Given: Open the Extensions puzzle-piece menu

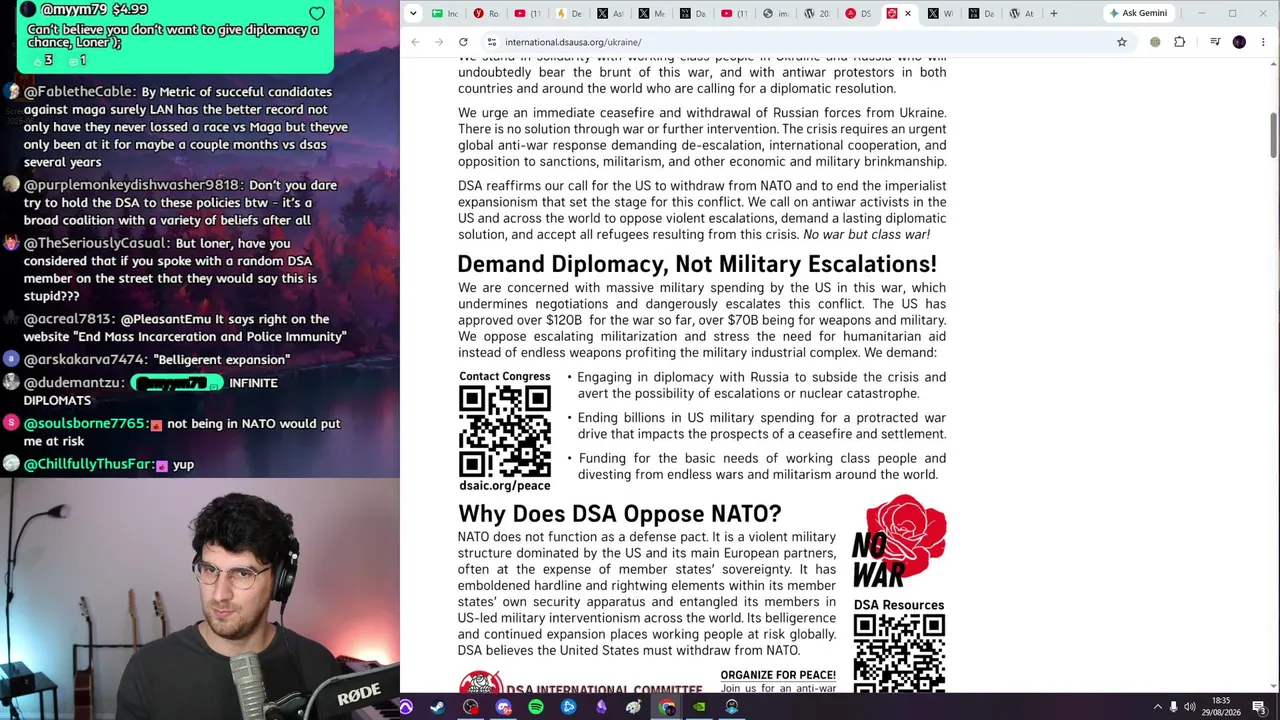Looking at the screenshot, I should pyautogui.click(x=1180, y=42).
